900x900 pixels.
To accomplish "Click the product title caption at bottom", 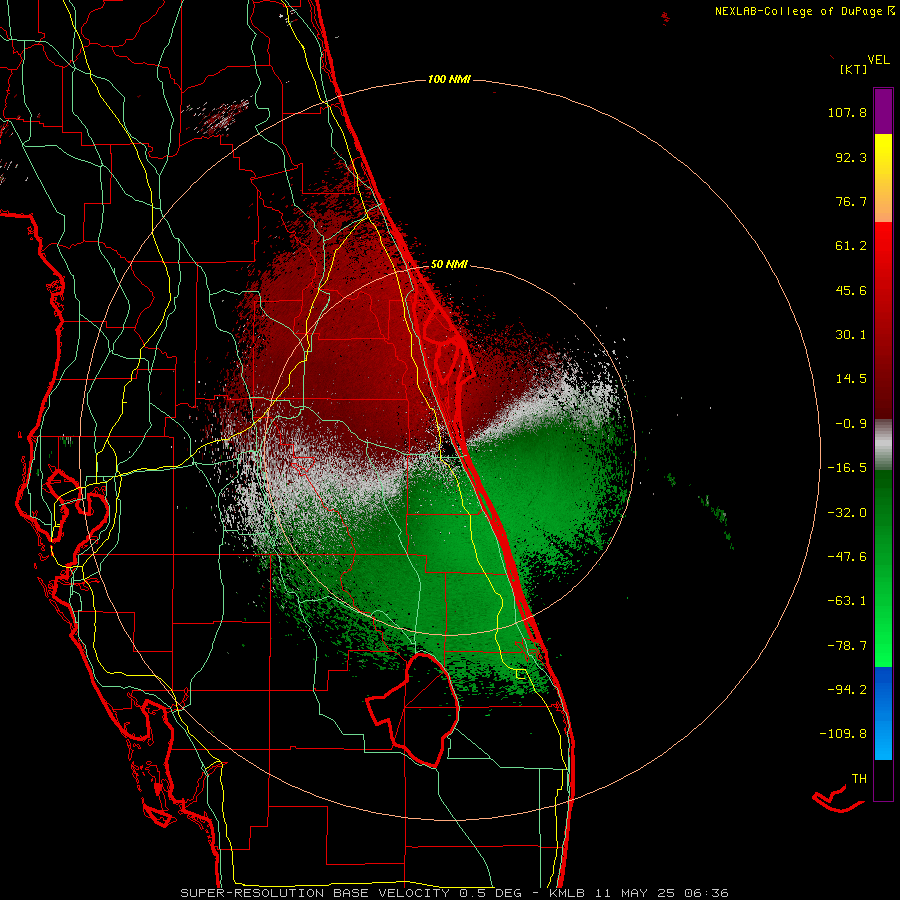I will [455, 893].
